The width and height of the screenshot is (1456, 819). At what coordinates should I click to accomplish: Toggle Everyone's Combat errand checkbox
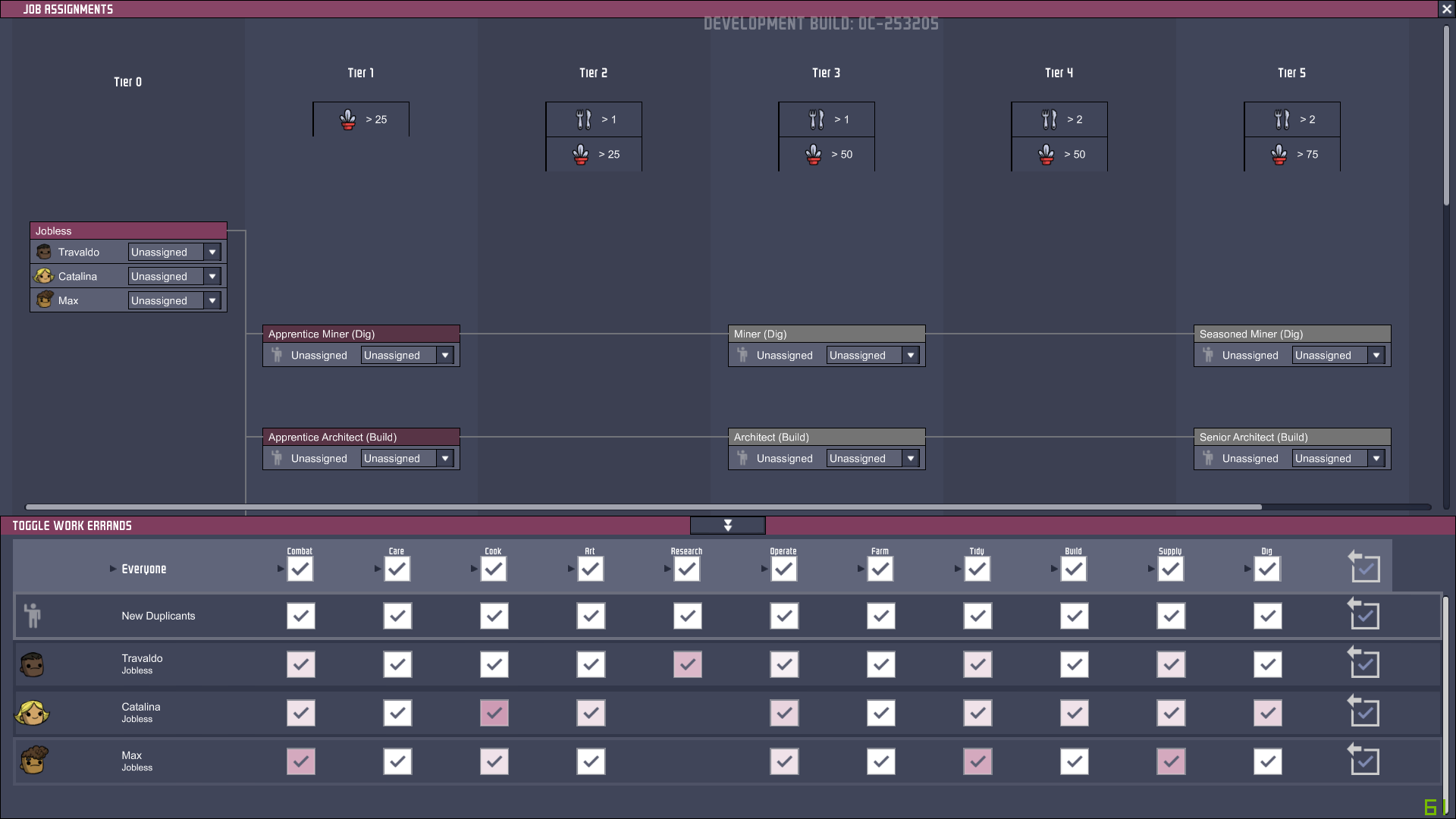coord(300,569)
